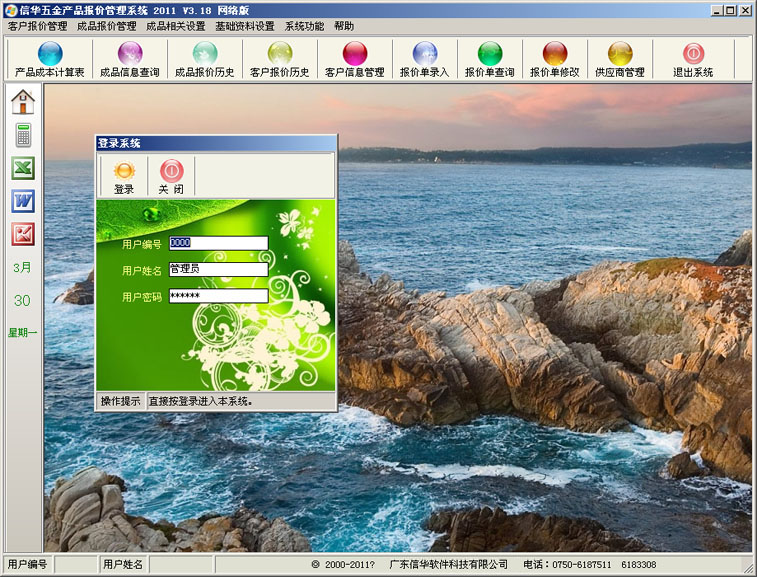Click 退出系统 exit icon

pos(693,54)
